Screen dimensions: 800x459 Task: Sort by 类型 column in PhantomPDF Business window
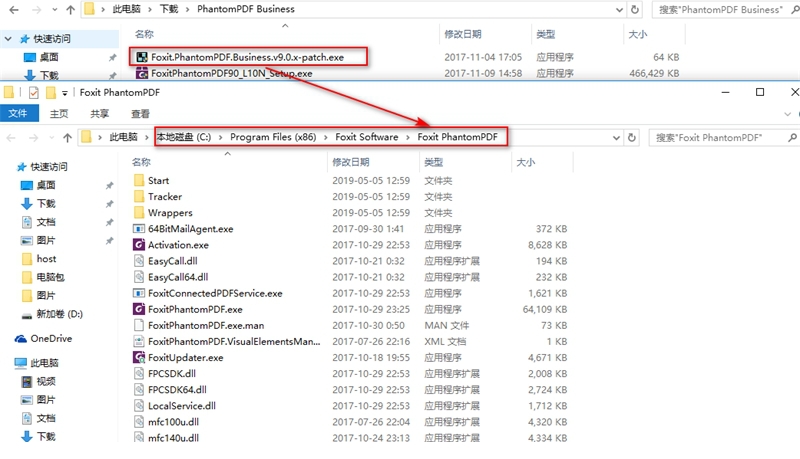[x=545, y=34]
